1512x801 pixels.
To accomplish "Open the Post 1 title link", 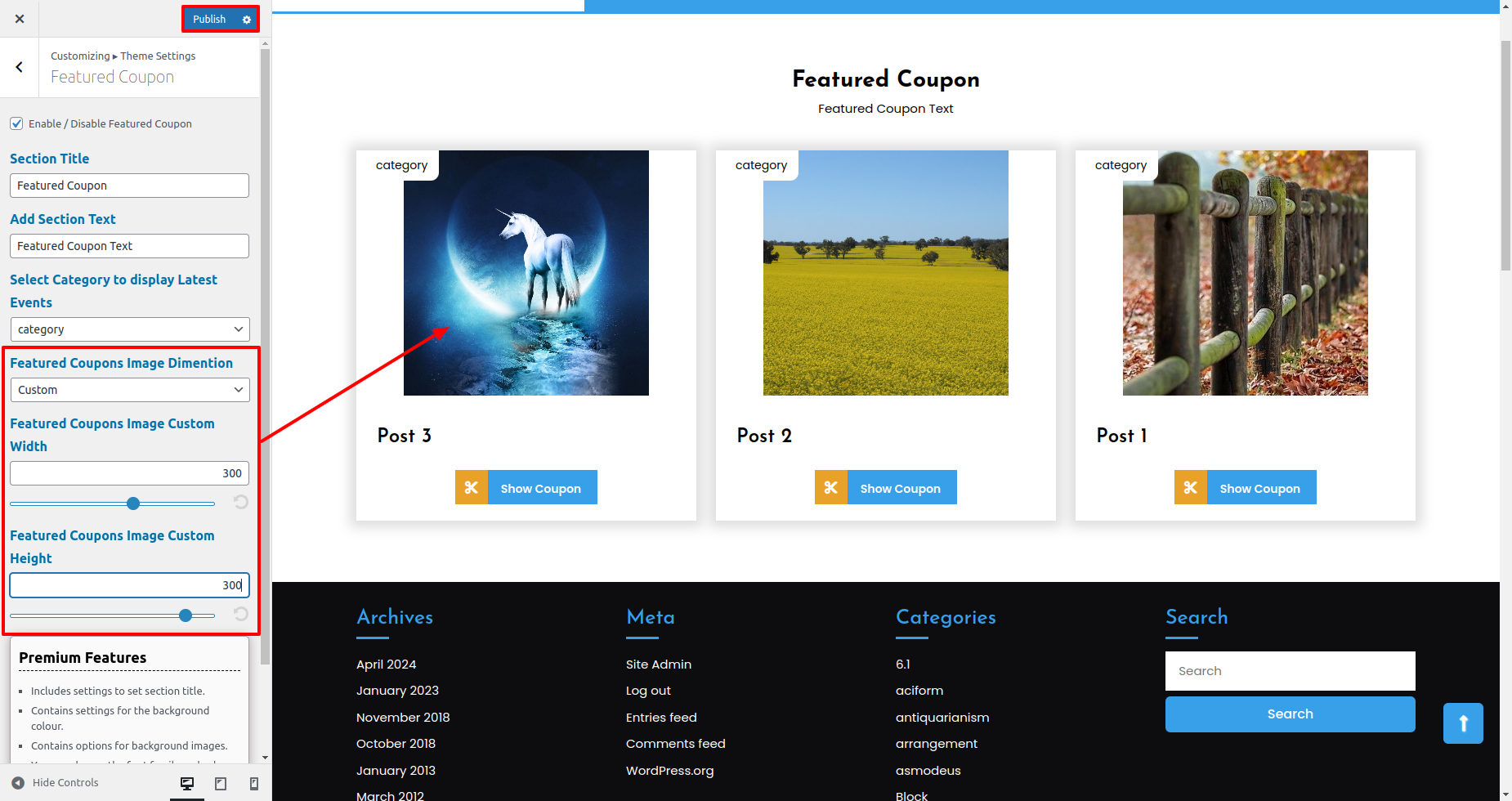I will point(1121,436).
